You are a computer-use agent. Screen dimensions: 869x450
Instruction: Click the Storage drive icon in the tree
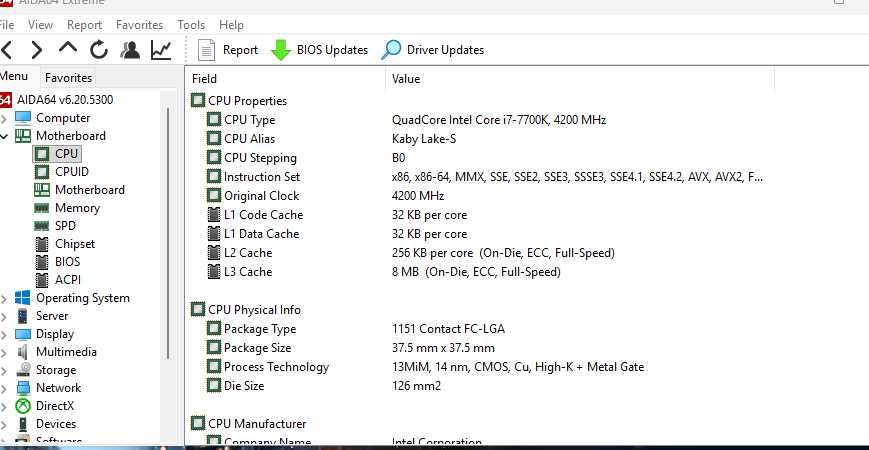click(x=23, y=370)
